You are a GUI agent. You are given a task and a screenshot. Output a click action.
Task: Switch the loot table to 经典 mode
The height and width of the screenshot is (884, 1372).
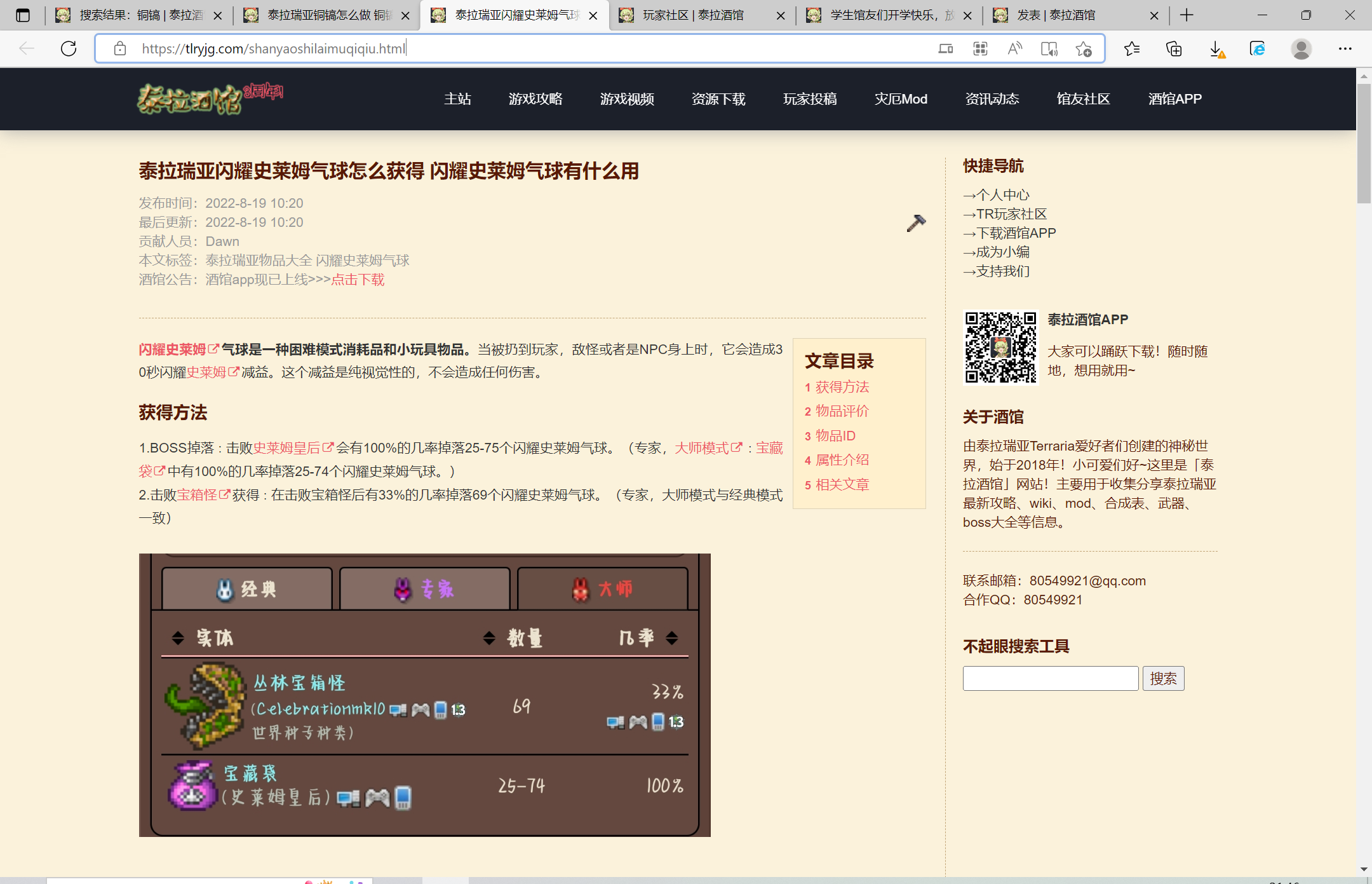tap(246, 589)
